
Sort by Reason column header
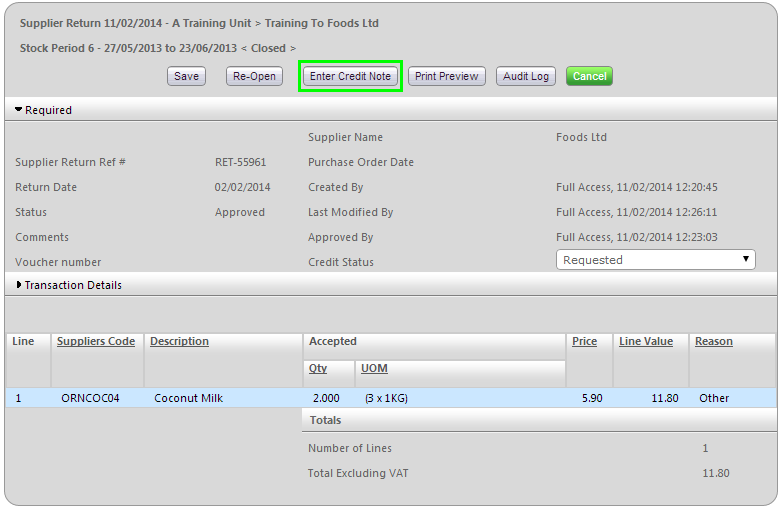click(713, 341)
